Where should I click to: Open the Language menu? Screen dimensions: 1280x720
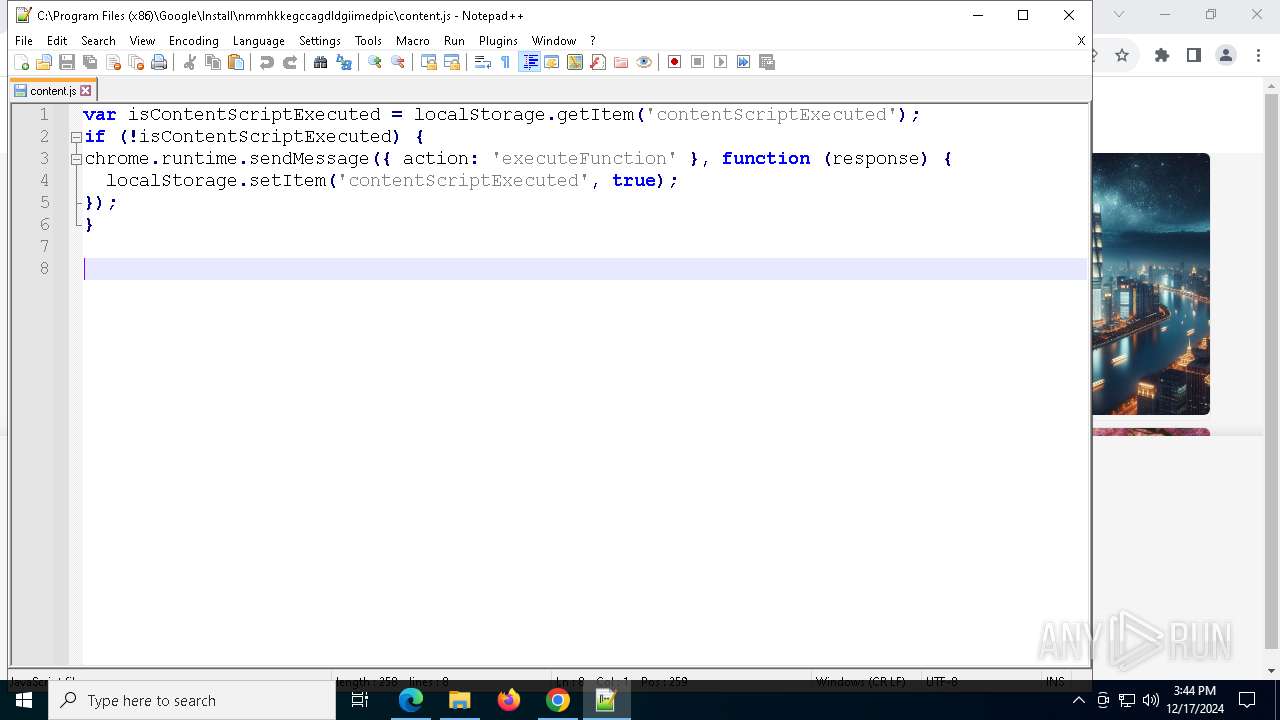pos(258,41)
